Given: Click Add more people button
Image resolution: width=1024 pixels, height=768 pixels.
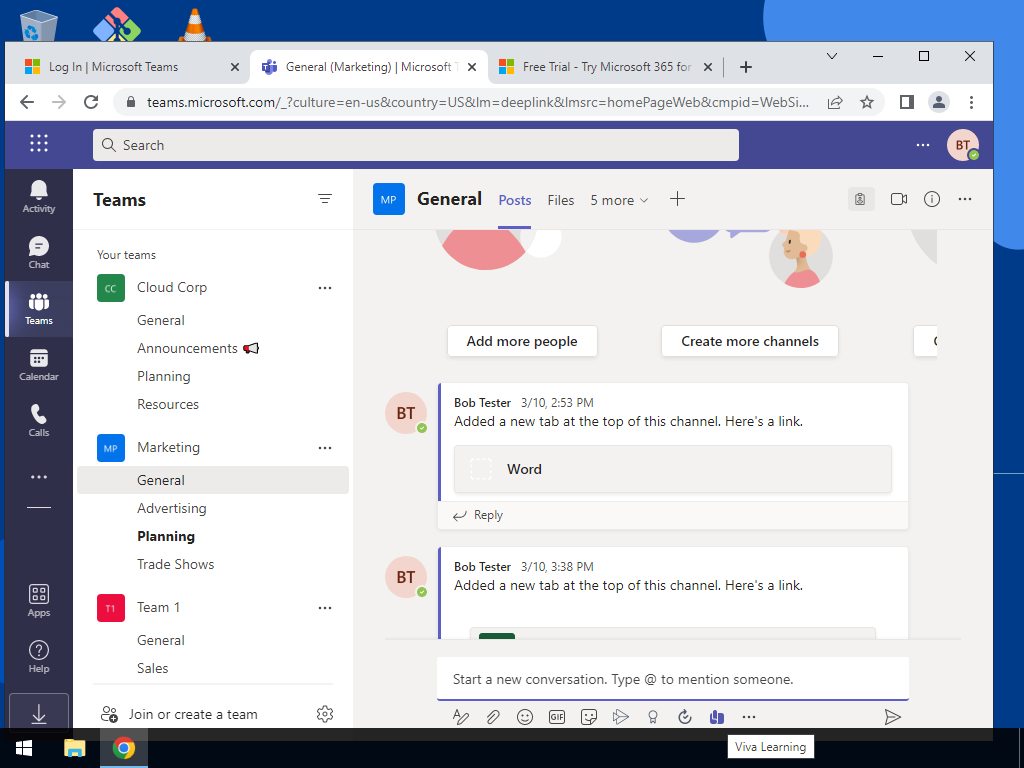Looking at the screenshot, I should [522, 341].
